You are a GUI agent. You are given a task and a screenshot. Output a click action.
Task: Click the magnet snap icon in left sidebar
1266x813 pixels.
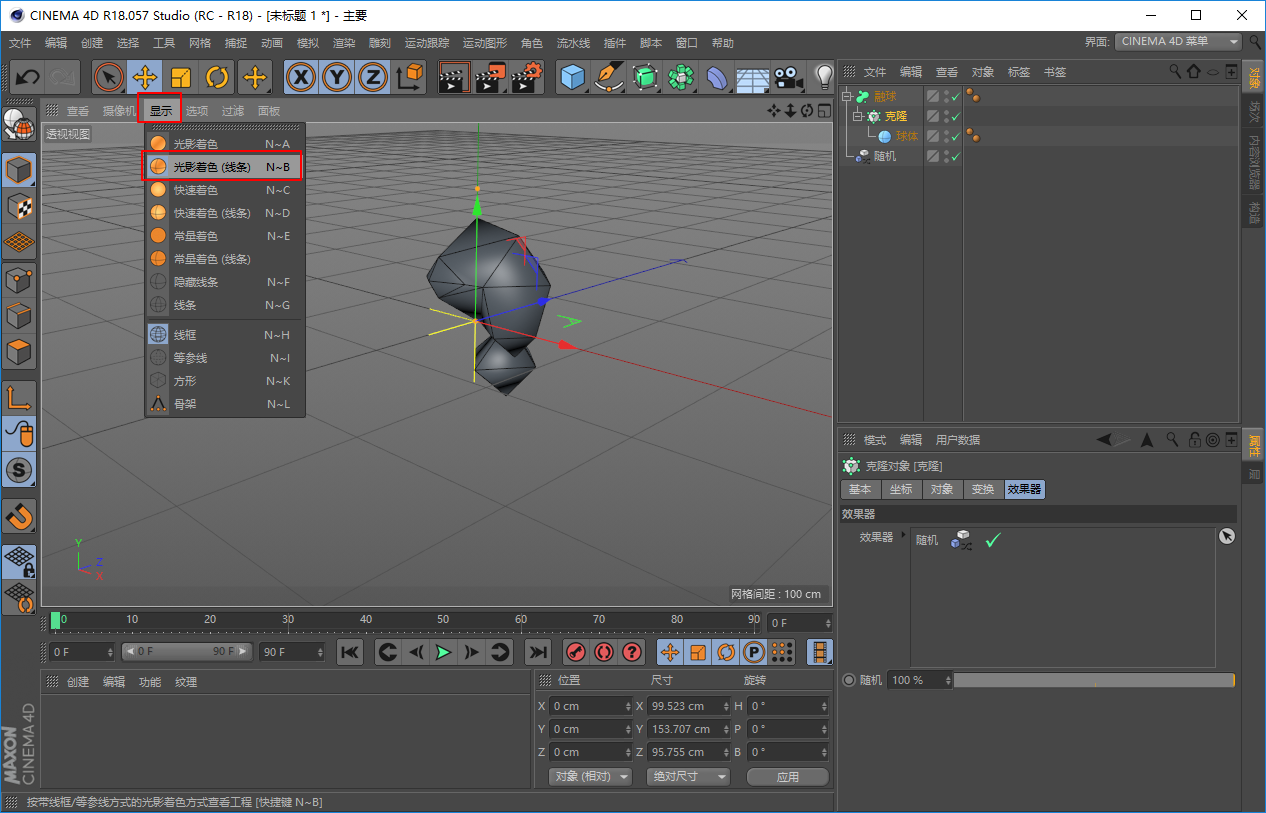[x=20, y=517]
